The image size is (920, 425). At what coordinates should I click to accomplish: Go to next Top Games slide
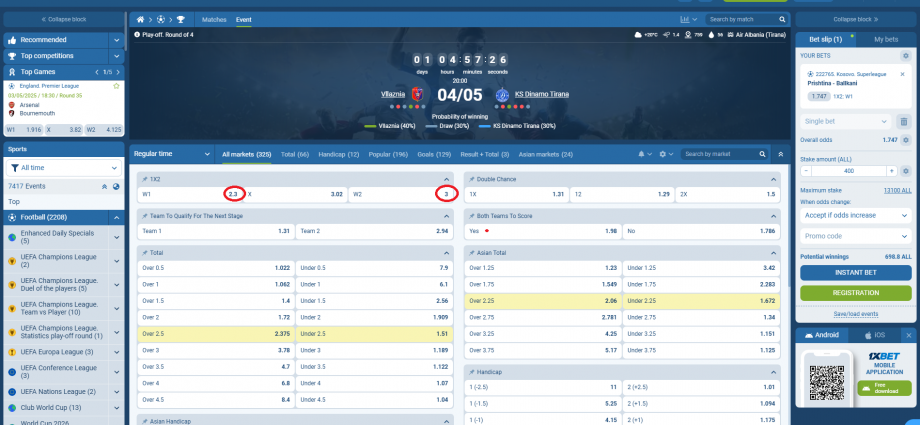tap(117, 72)
